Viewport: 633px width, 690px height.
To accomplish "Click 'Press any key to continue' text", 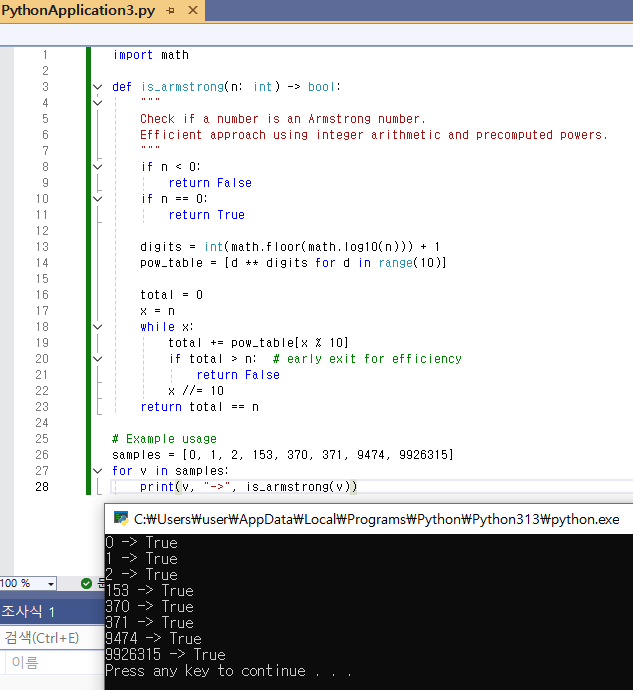I will [205, 671].
